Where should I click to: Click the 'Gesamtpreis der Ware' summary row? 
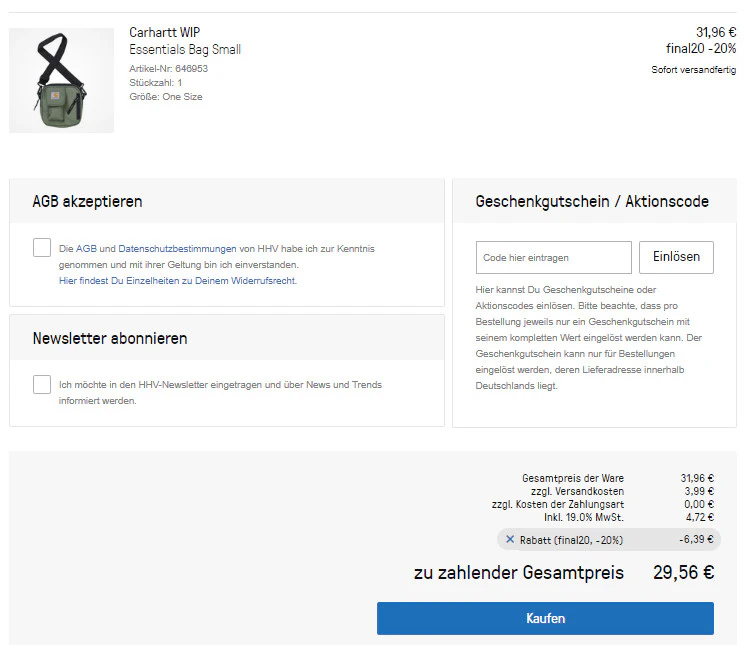618,478
